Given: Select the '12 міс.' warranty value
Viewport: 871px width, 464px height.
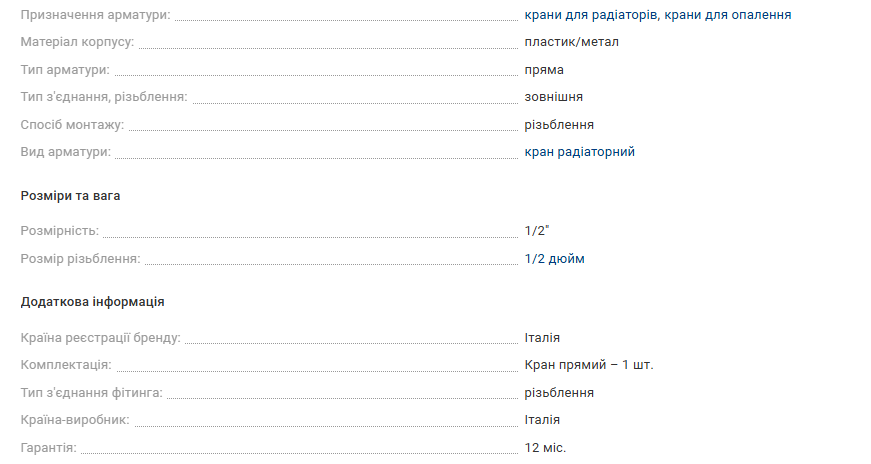Looking at the screenshot, I should pos(545,448).
